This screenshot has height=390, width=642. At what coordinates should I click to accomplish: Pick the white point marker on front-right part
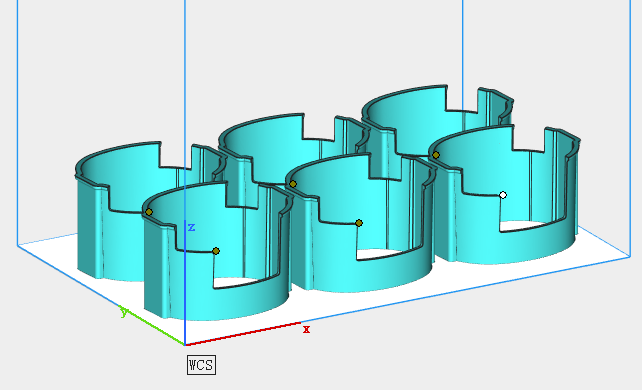[503, 195]
